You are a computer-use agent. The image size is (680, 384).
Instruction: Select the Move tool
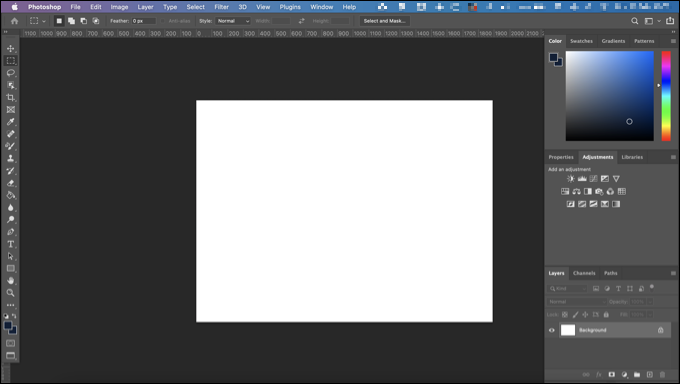click(x=10, y=49)
